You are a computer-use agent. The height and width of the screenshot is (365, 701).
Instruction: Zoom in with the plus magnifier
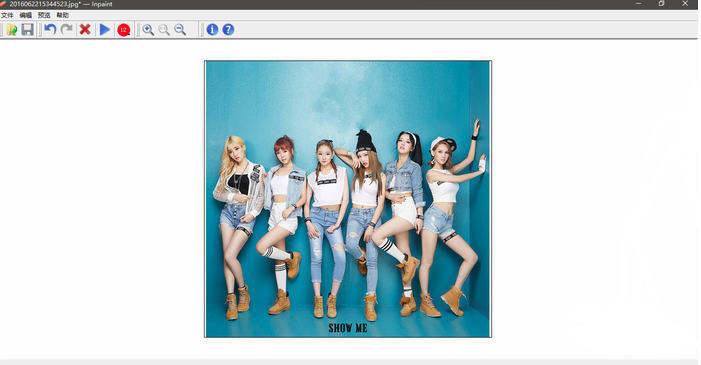[x=148, y=30]
